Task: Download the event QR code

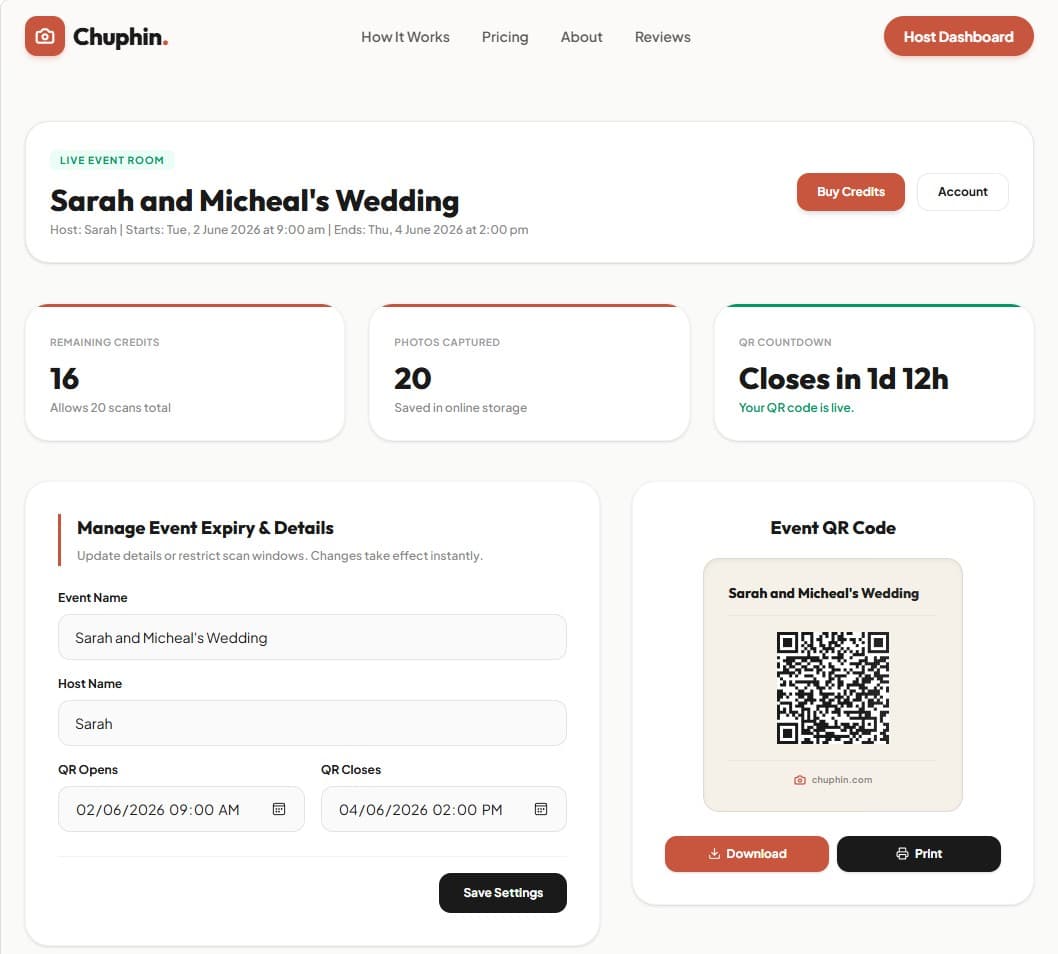Action: [x=746, y=853]
